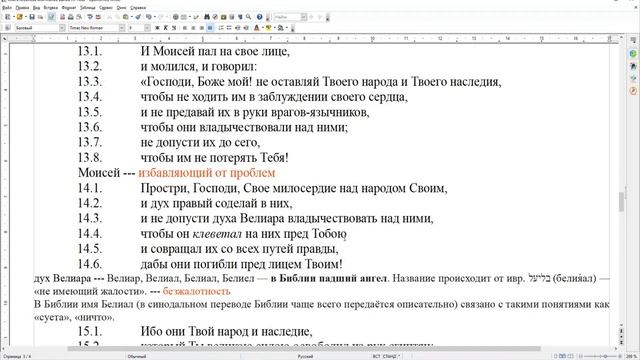Open the Styles and Formatting icon
The height and width of the screenshot is (360, 640).
[x=7, y=28]
